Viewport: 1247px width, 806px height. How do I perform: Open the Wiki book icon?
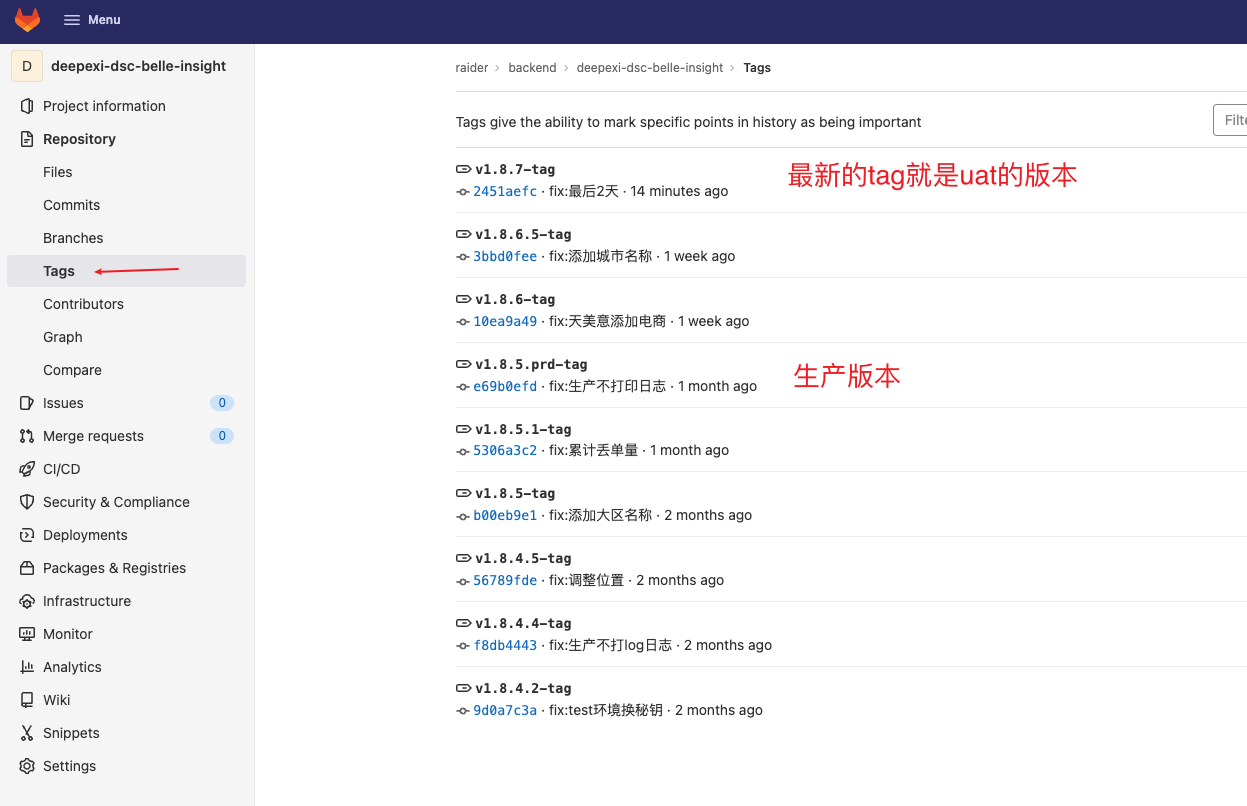point(27,700)
